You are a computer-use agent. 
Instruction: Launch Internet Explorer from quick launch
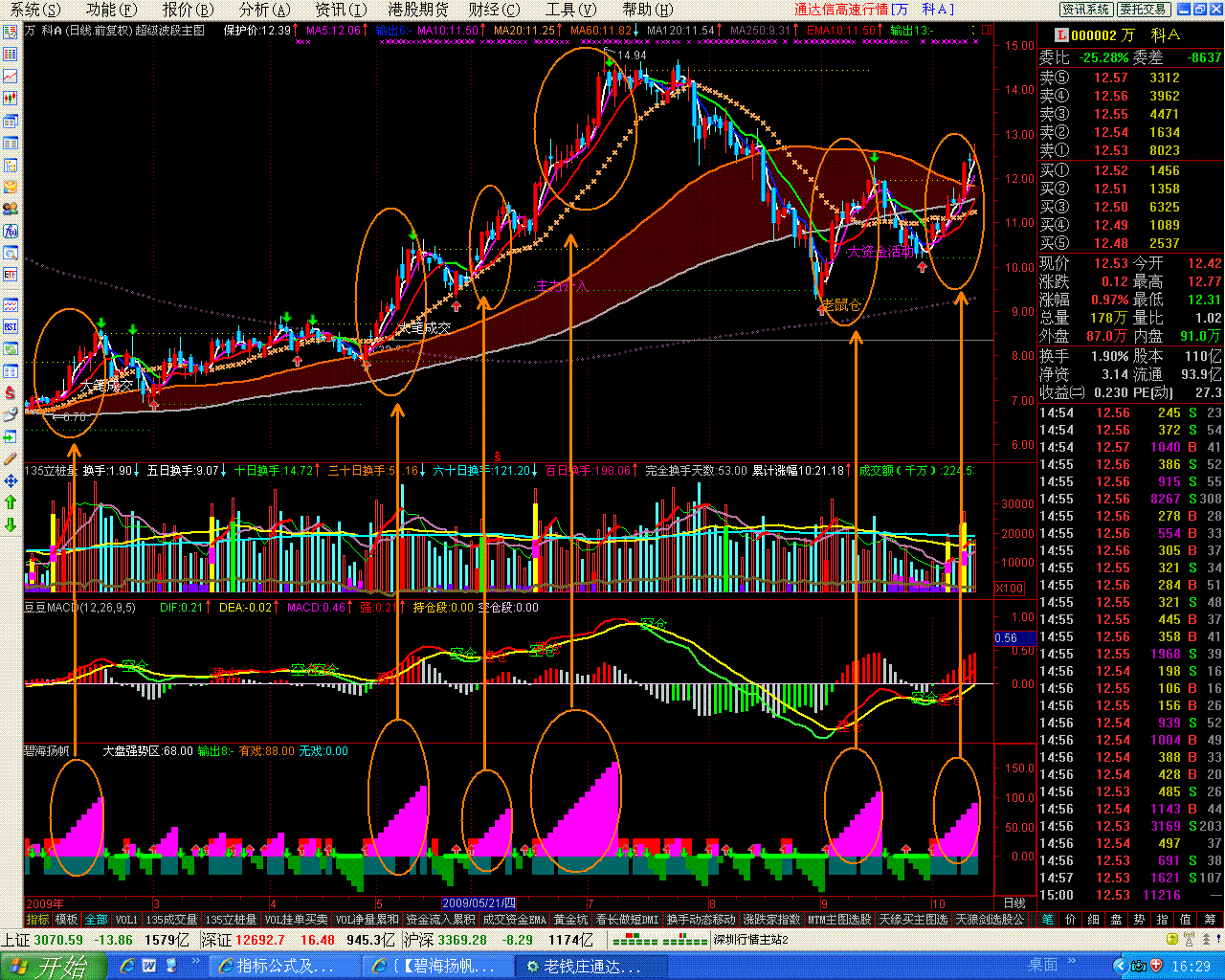(127, 966)
